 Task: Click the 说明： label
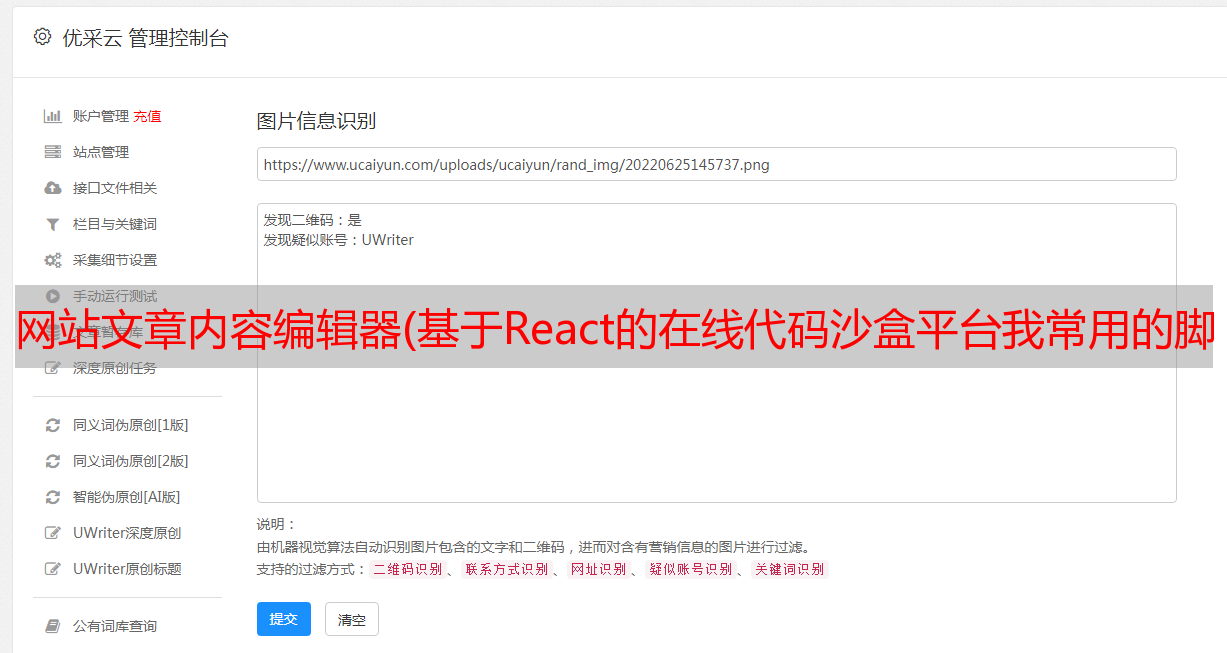tap(276, 524)
